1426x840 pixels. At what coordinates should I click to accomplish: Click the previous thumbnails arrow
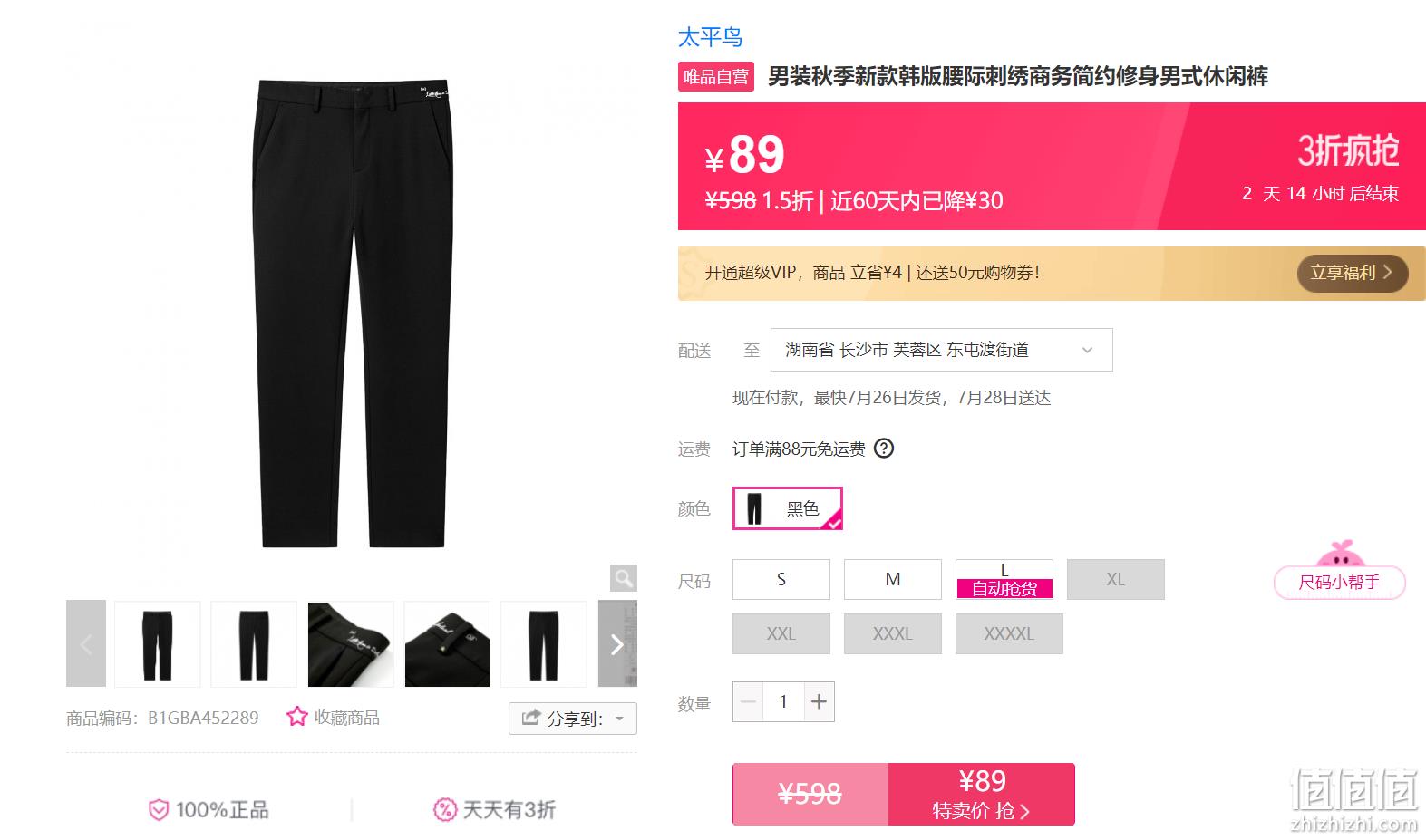click(86, 643)
